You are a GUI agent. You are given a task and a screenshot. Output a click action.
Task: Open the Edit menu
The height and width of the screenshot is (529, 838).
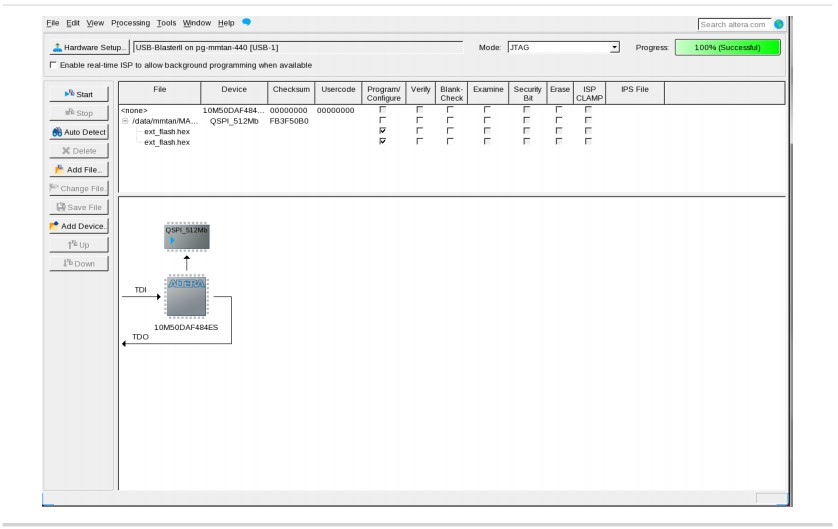pos(73,23)
